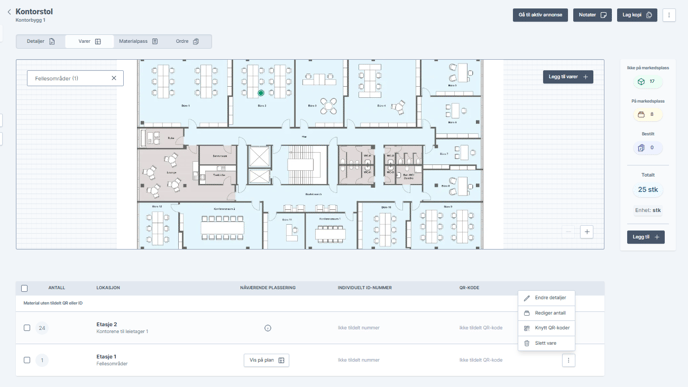The image size is (688, 387).
Task: Switch to the Detaljer tab
Action: [x=41, y=41]
